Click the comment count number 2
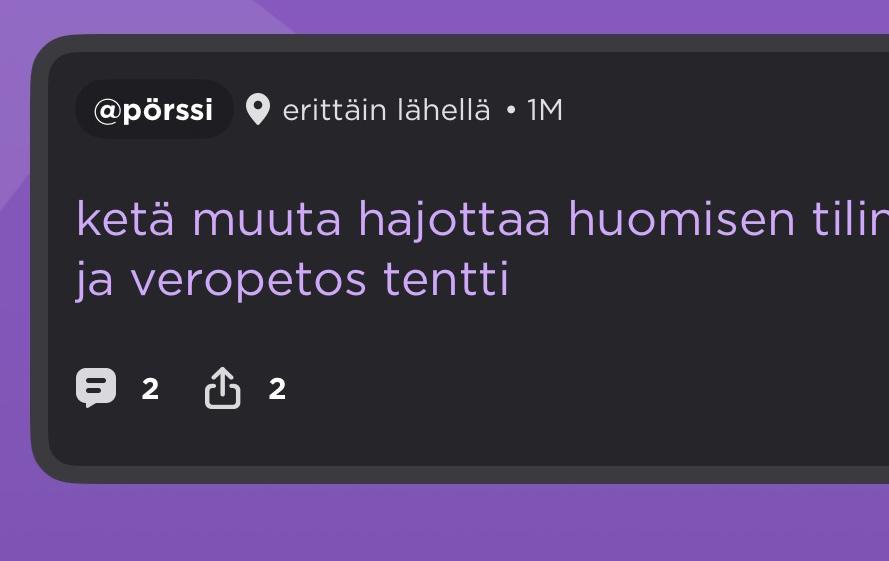 (150, 389)
